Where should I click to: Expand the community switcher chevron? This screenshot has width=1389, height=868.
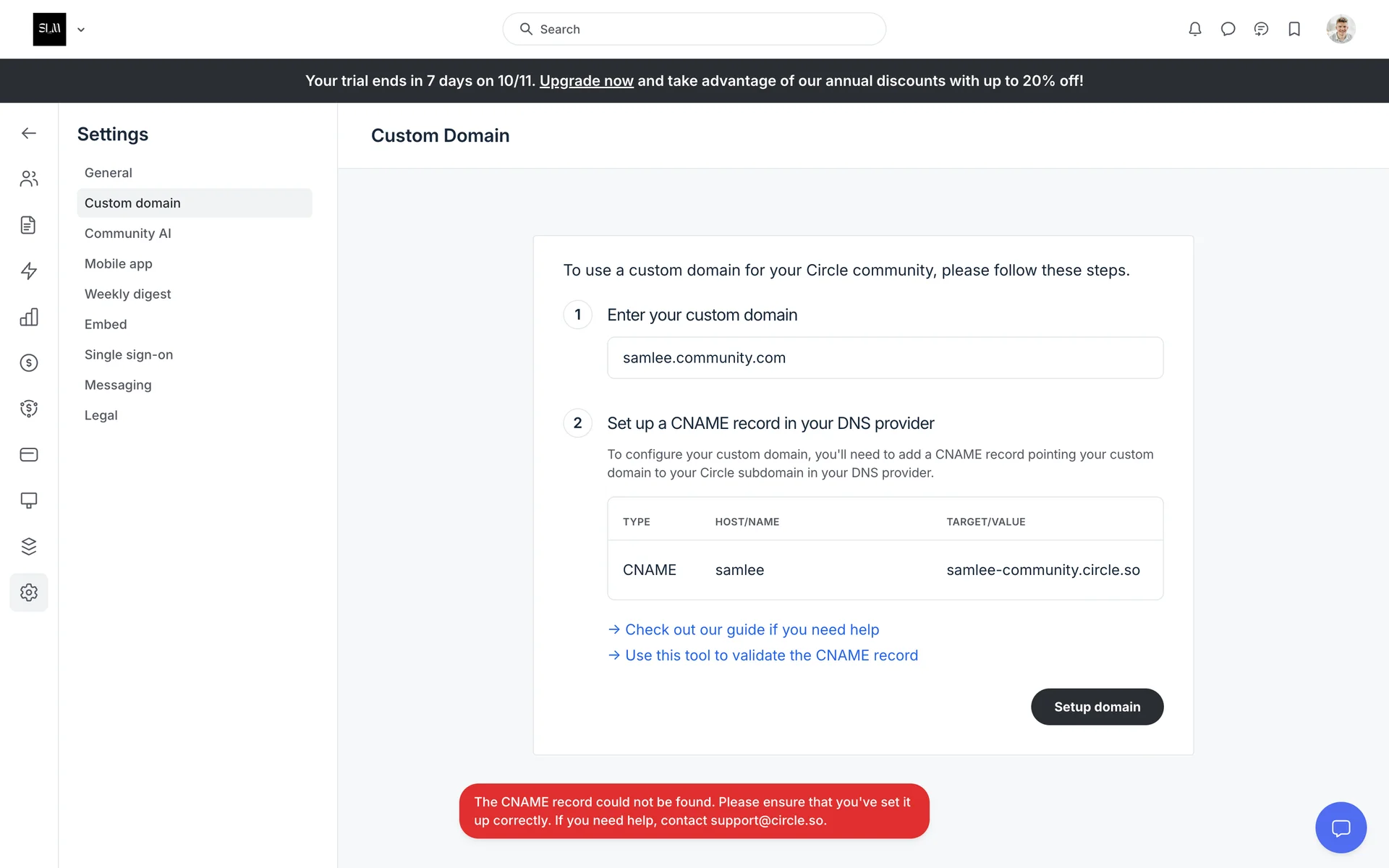[81, 30]
